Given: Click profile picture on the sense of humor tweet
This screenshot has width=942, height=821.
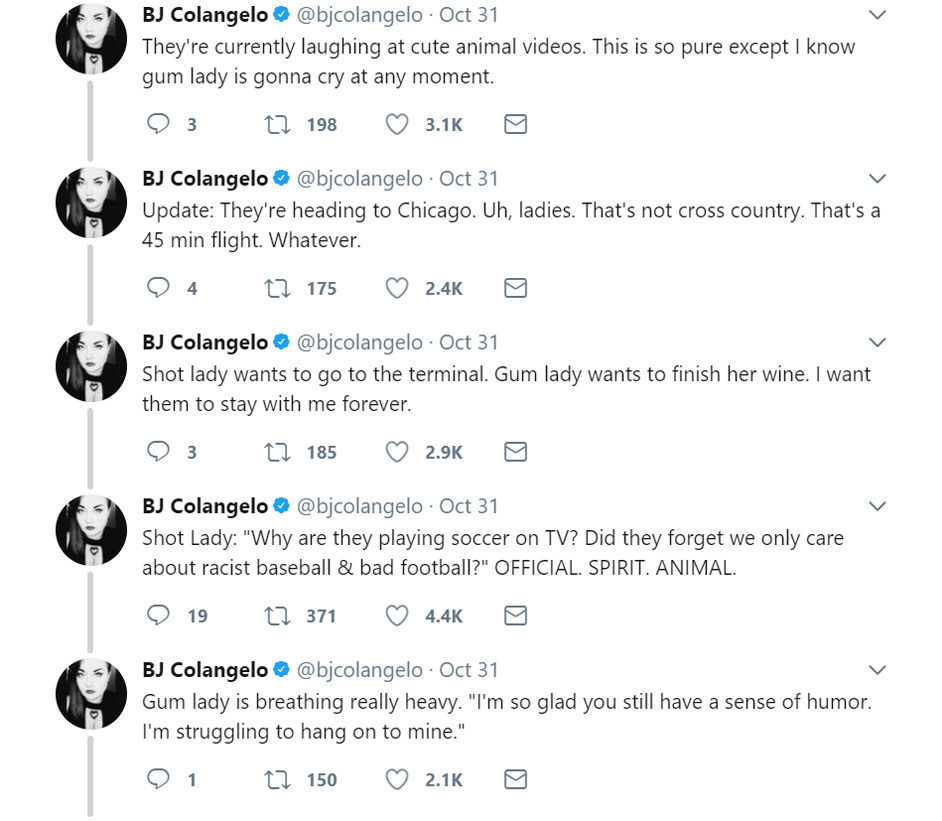Looking at the screenshot, I should pyautogui.click(x=91, y=694).
